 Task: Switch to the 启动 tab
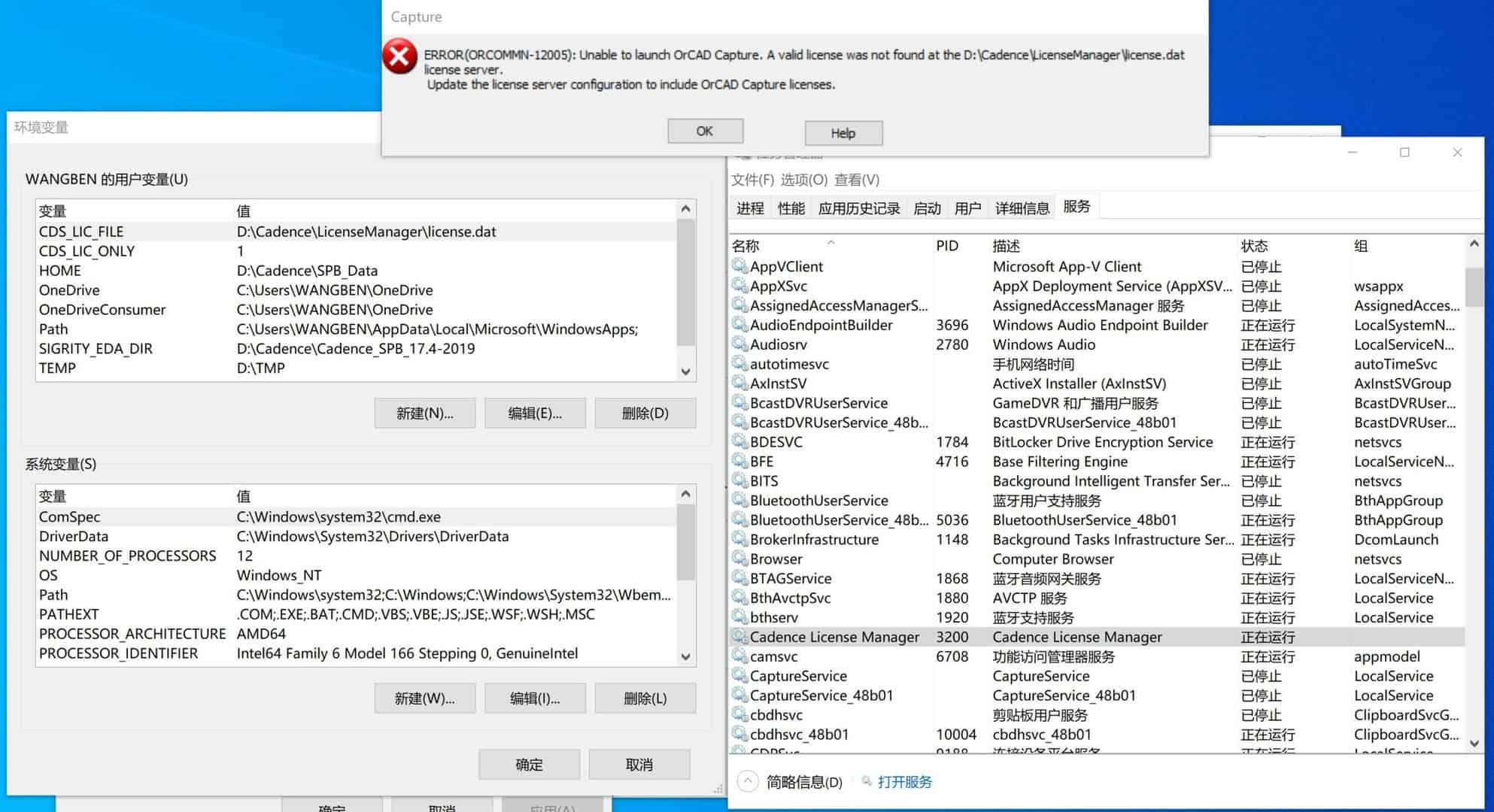927,208
